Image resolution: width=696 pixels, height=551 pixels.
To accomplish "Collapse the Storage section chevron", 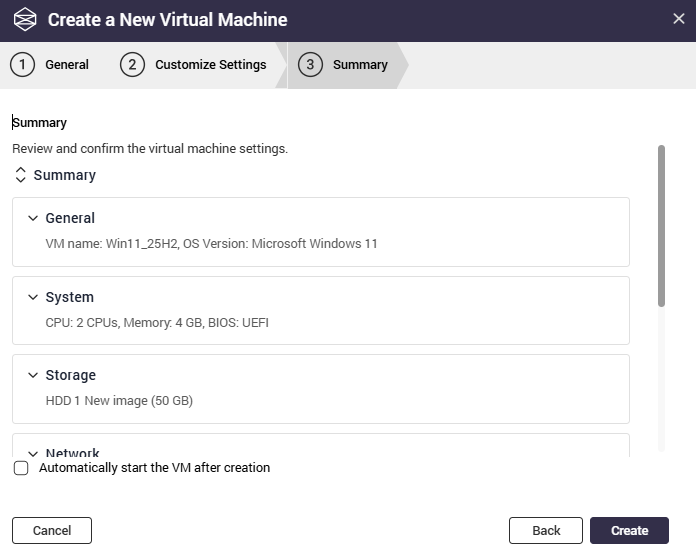I will (33, 375).
